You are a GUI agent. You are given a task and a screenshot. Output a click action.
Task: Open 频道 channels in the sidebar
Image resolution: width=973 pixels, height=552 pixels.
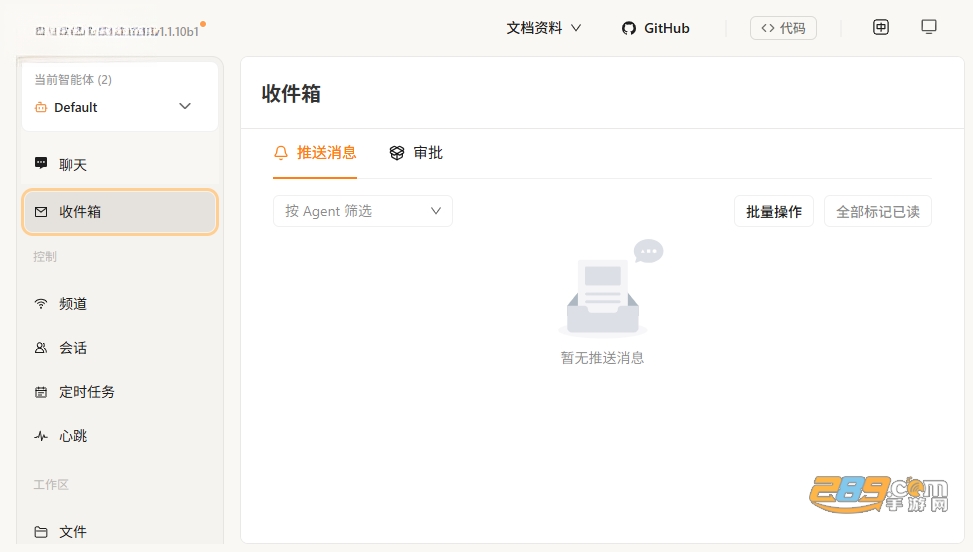click(120, 304)
